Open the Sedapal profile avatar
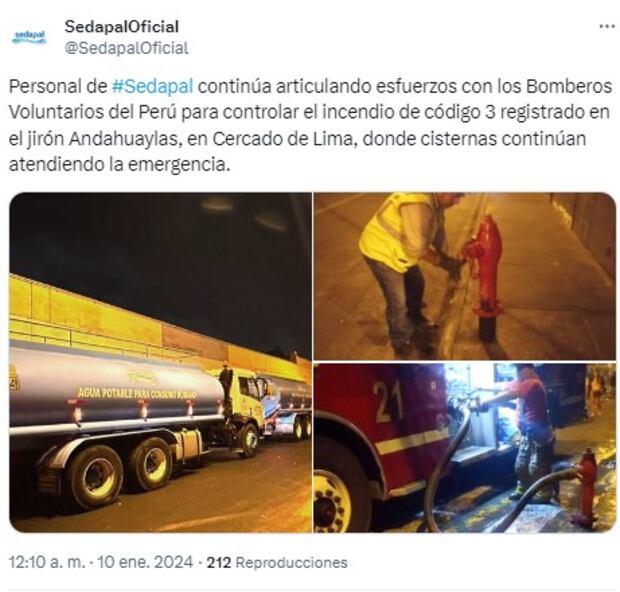Screen dimensions: 620x592 29,37
